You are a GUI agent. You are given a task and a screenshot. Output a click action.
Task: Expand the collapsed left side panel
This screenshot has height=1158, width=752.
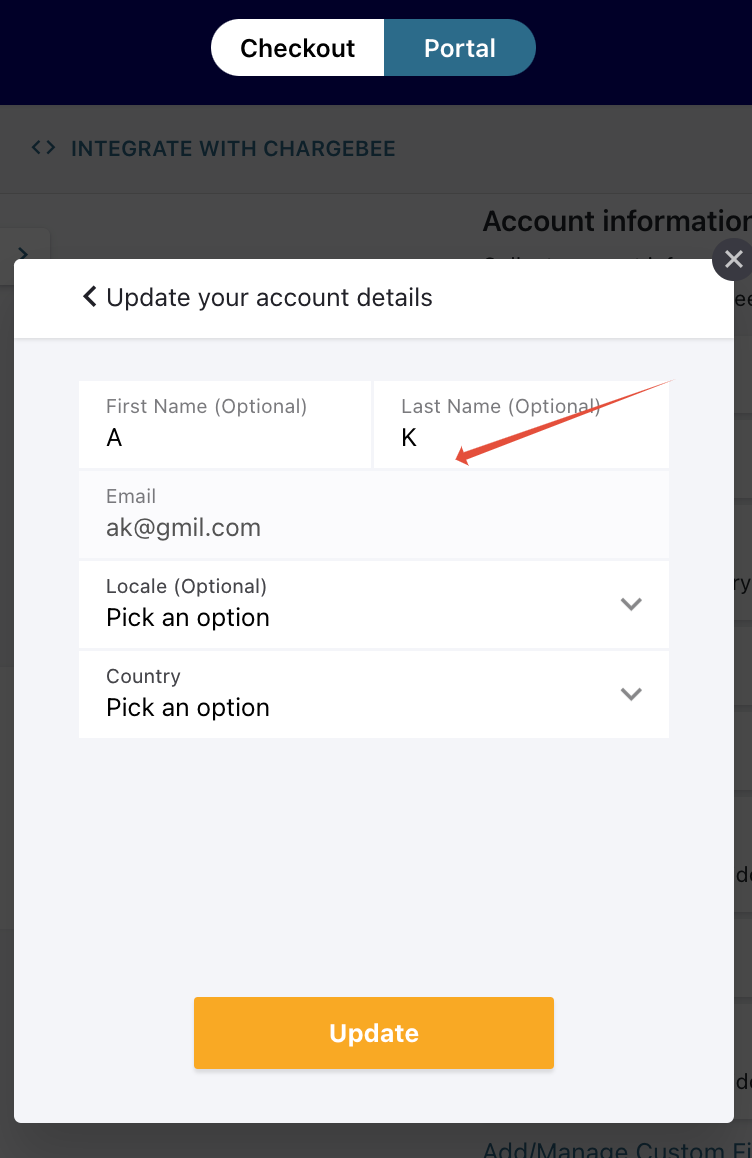click(23, 253)
